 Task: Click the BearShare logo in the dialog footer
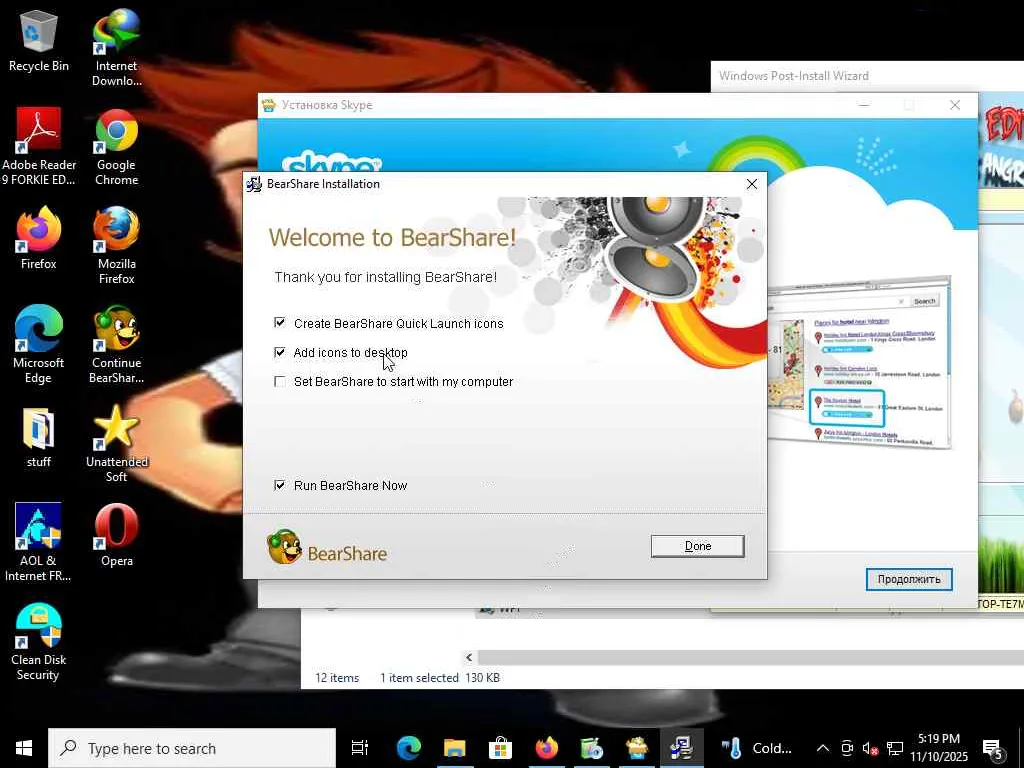(x=327, y=547)
